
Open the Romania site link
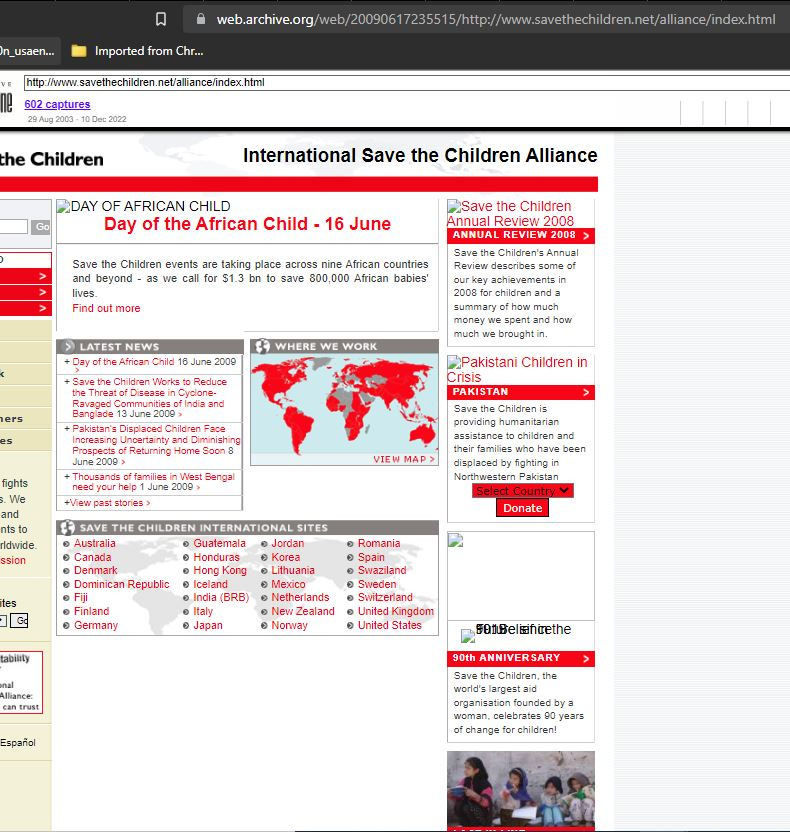pos(379,543)
